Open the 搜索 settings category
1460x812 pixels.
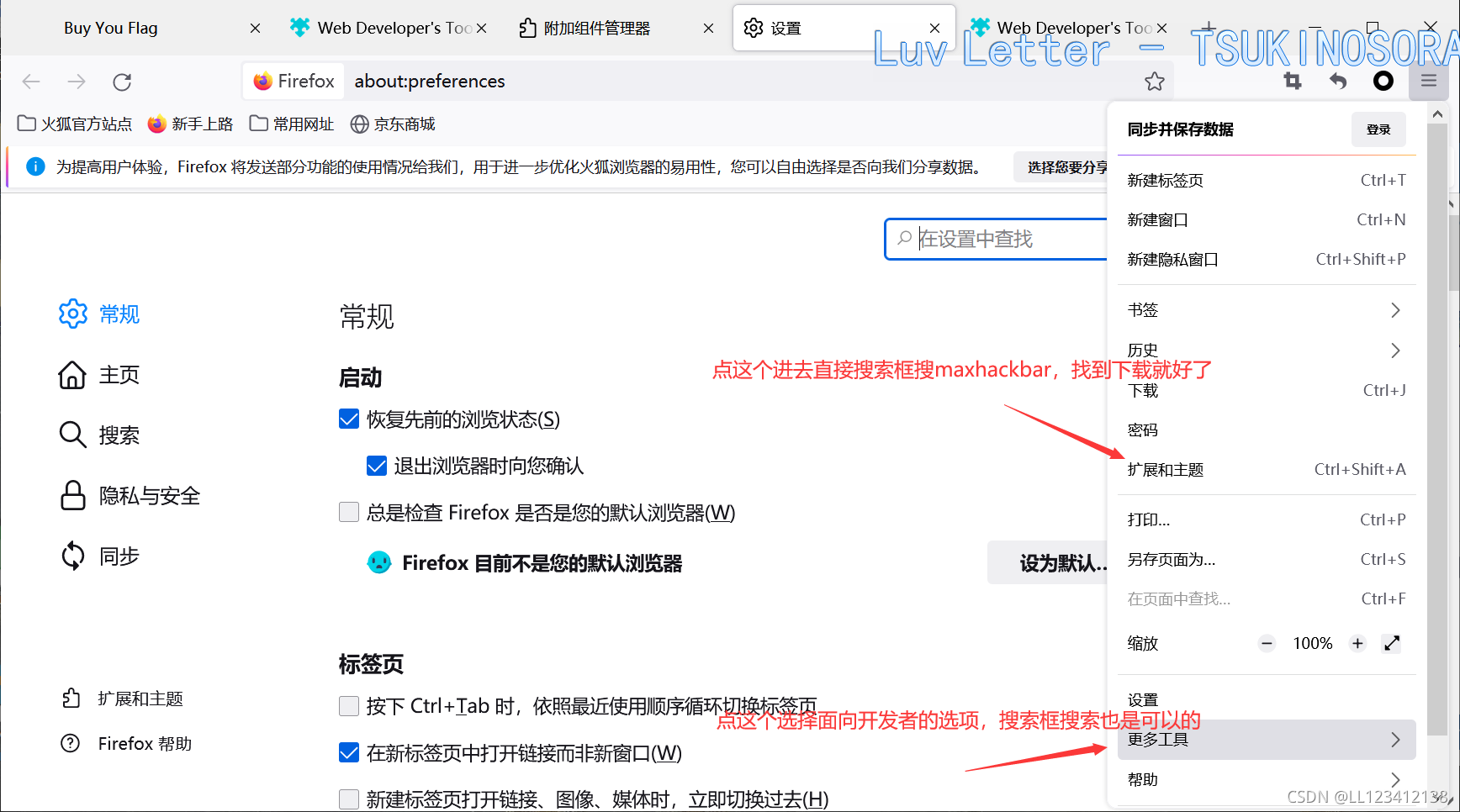tap(98, 435)
